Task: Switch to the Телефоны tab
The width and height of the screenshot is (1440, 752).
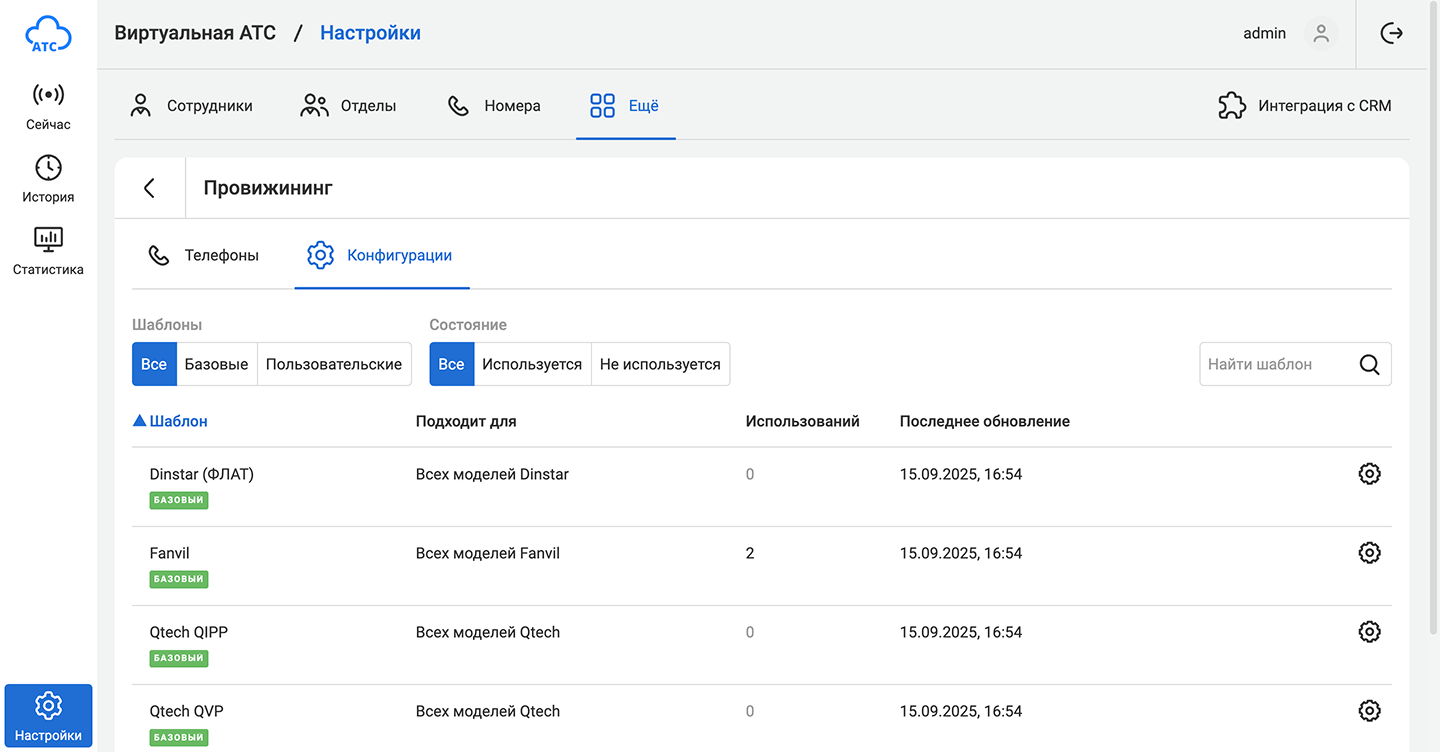Action: point(204,256)
